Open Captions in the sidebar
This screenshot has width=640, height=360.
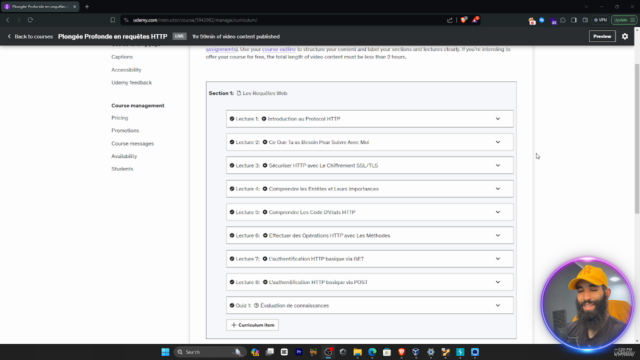pyautogui.click(x=122, y=57)
